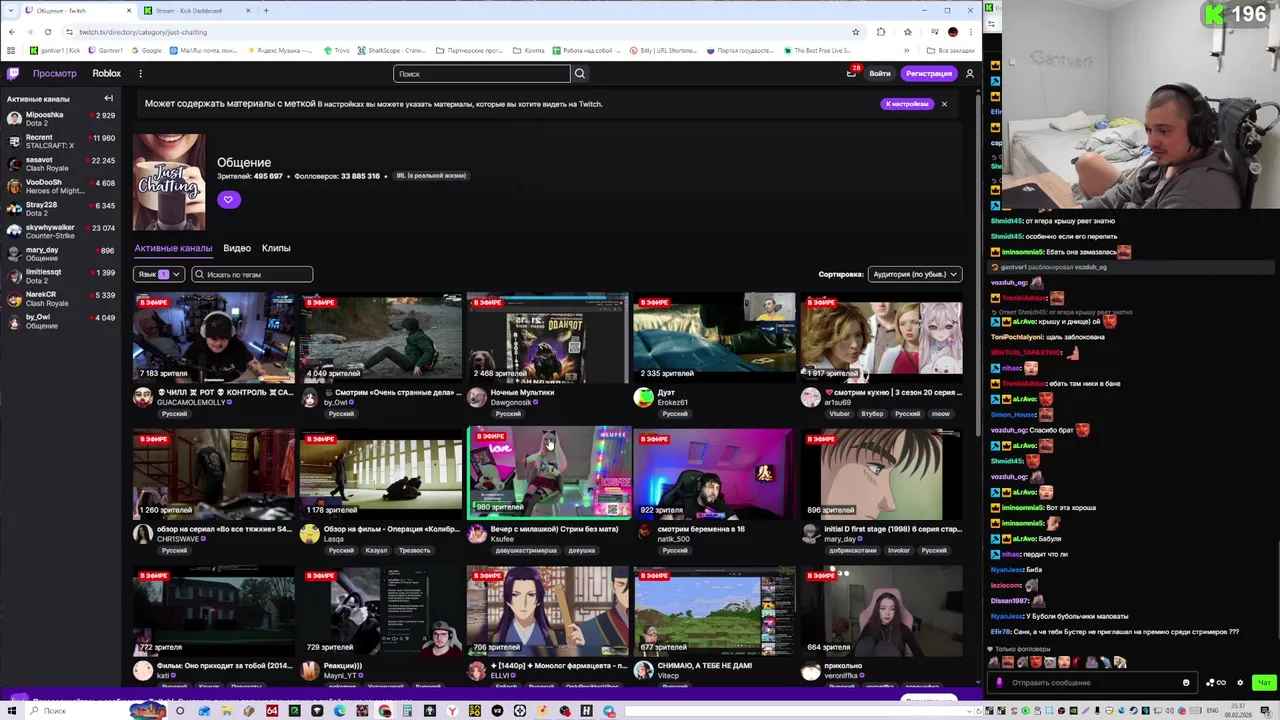Send message with the Чат button
The height and width of the screenshot is (720, 1280).
1264,683
